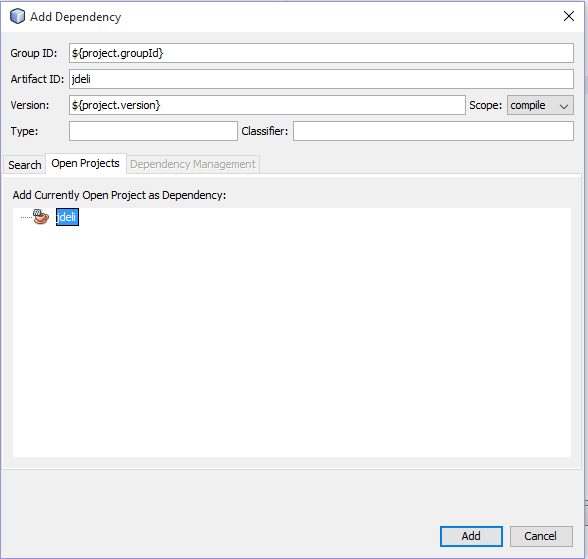Click blank area of open projects list
The image size is (588, 559).
(292, 337)
